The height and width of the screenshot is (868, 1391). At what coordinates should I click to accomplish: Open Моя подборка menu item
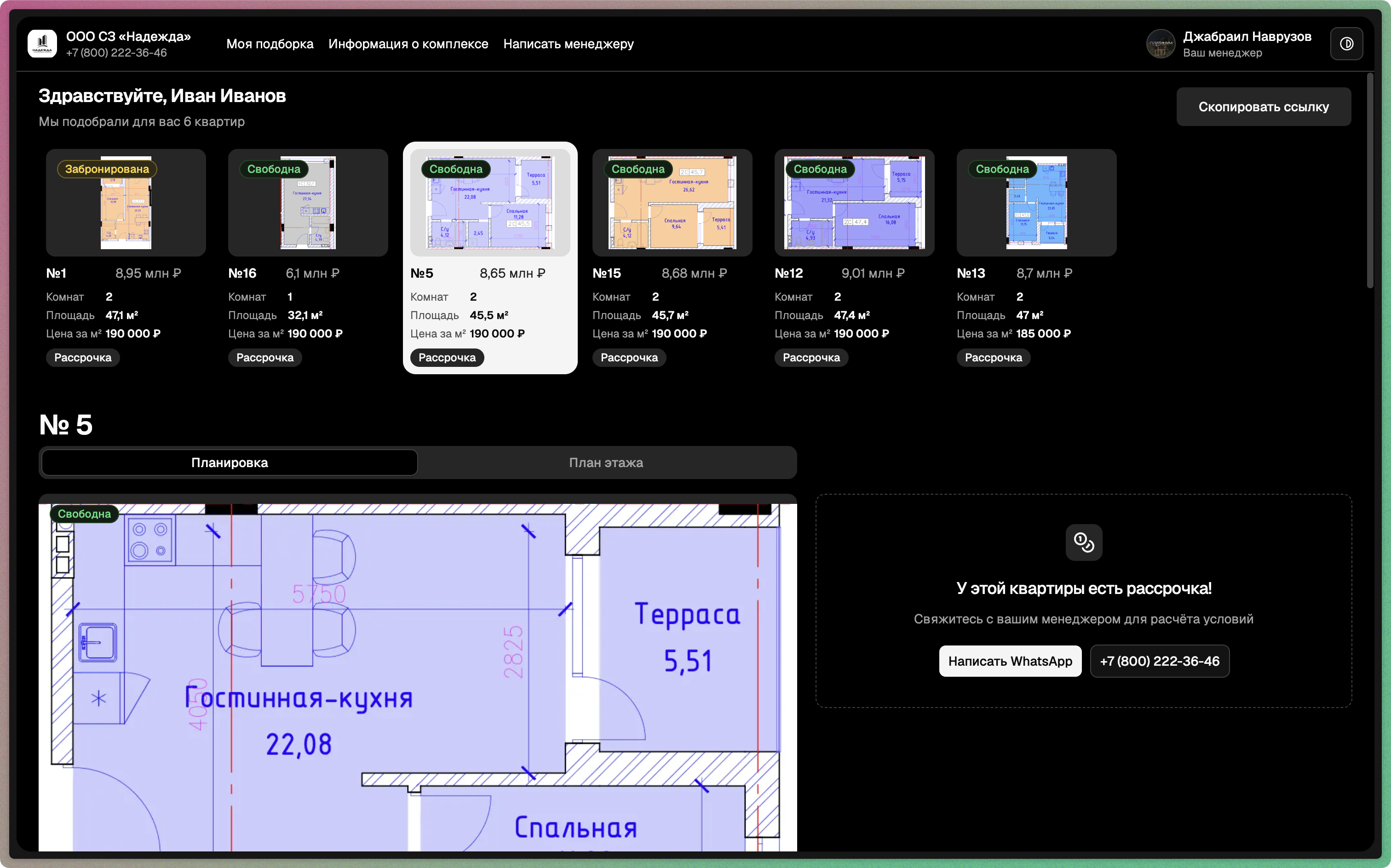(270, 44)
